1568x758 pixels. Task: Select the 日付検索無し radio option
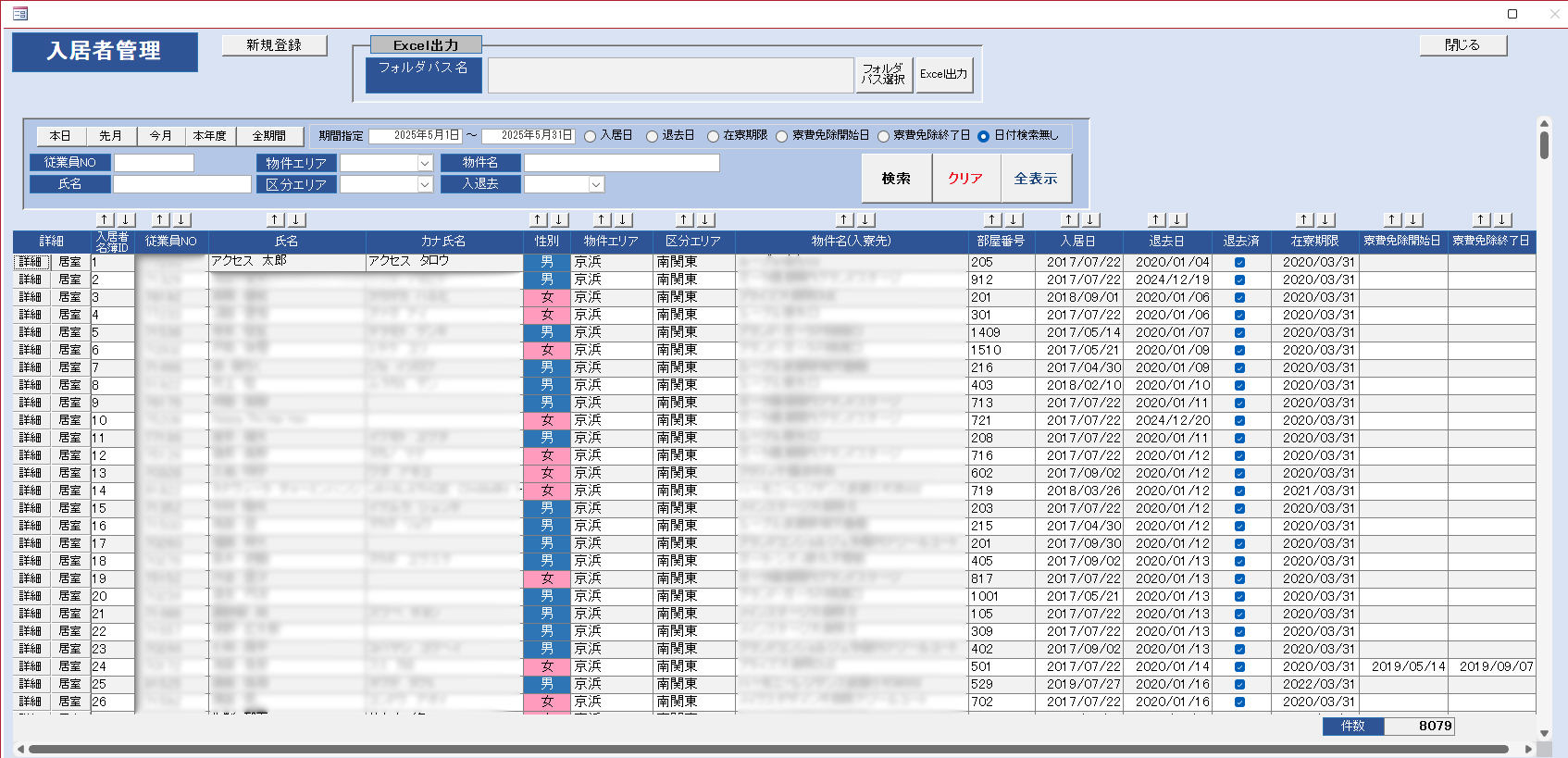point(983,136)
